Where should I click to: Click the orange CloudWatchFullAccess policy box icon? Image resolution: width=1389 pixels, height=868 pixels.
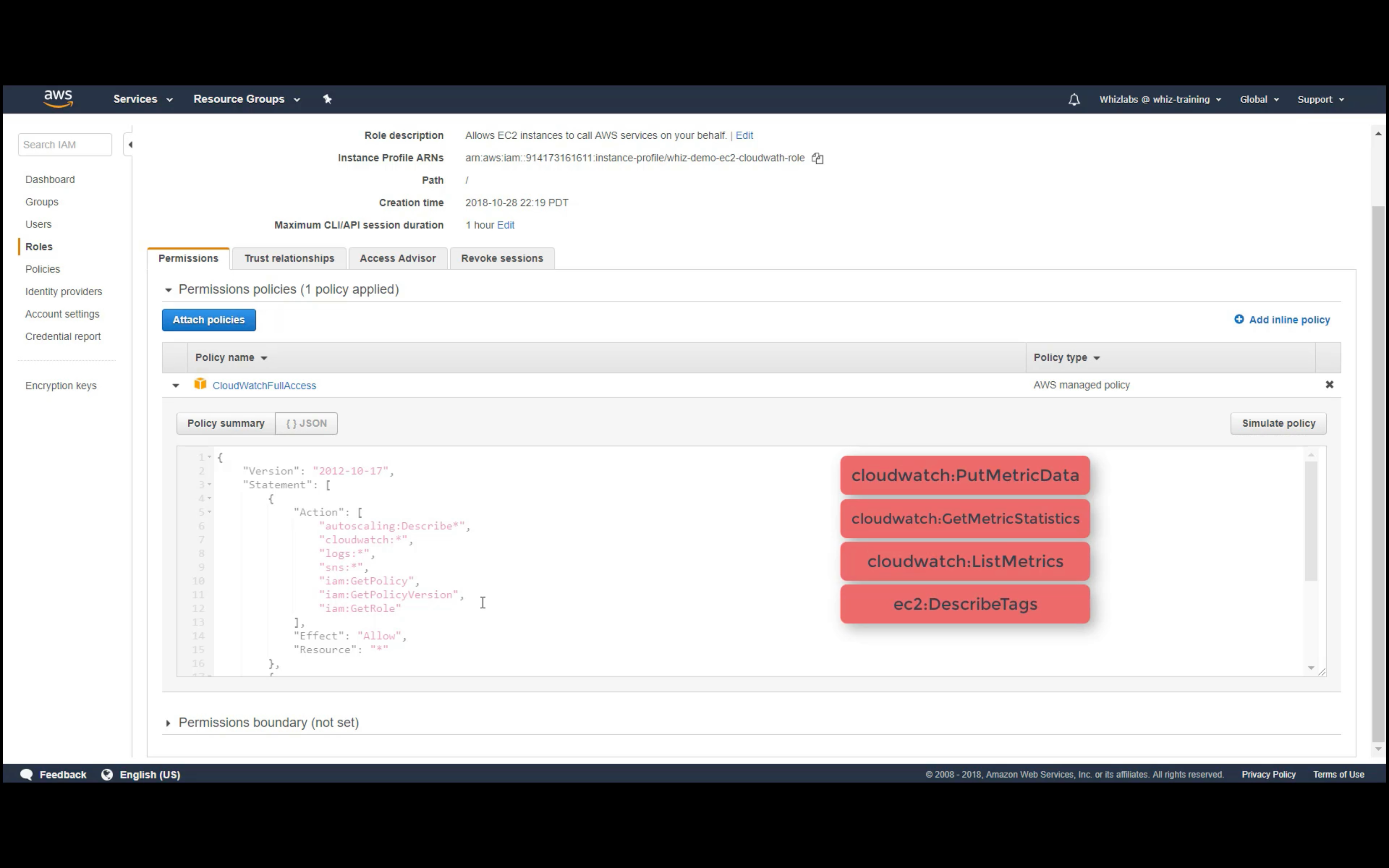click(200, 384)
